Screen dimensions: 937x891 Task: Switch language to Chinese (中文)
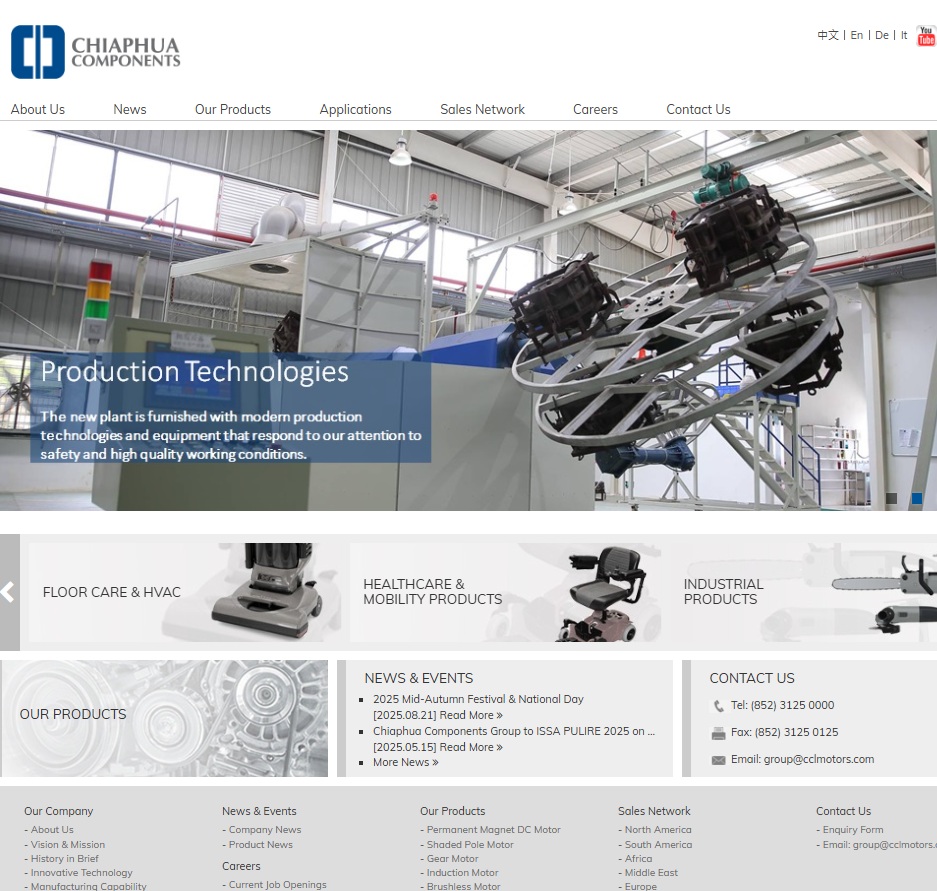[x=828, y=35]
